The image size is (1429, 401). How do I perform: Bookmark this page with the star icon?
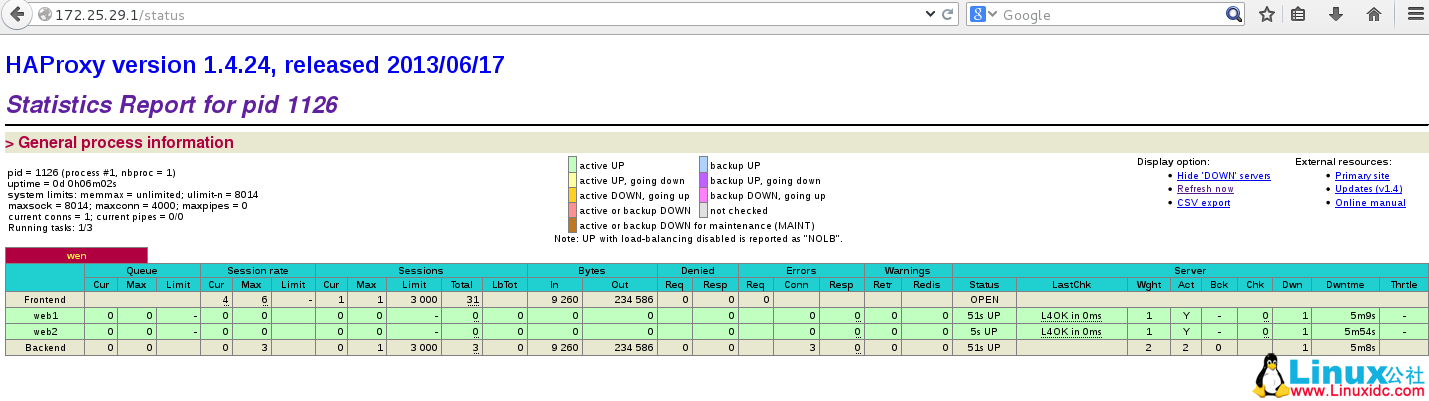1266,15
